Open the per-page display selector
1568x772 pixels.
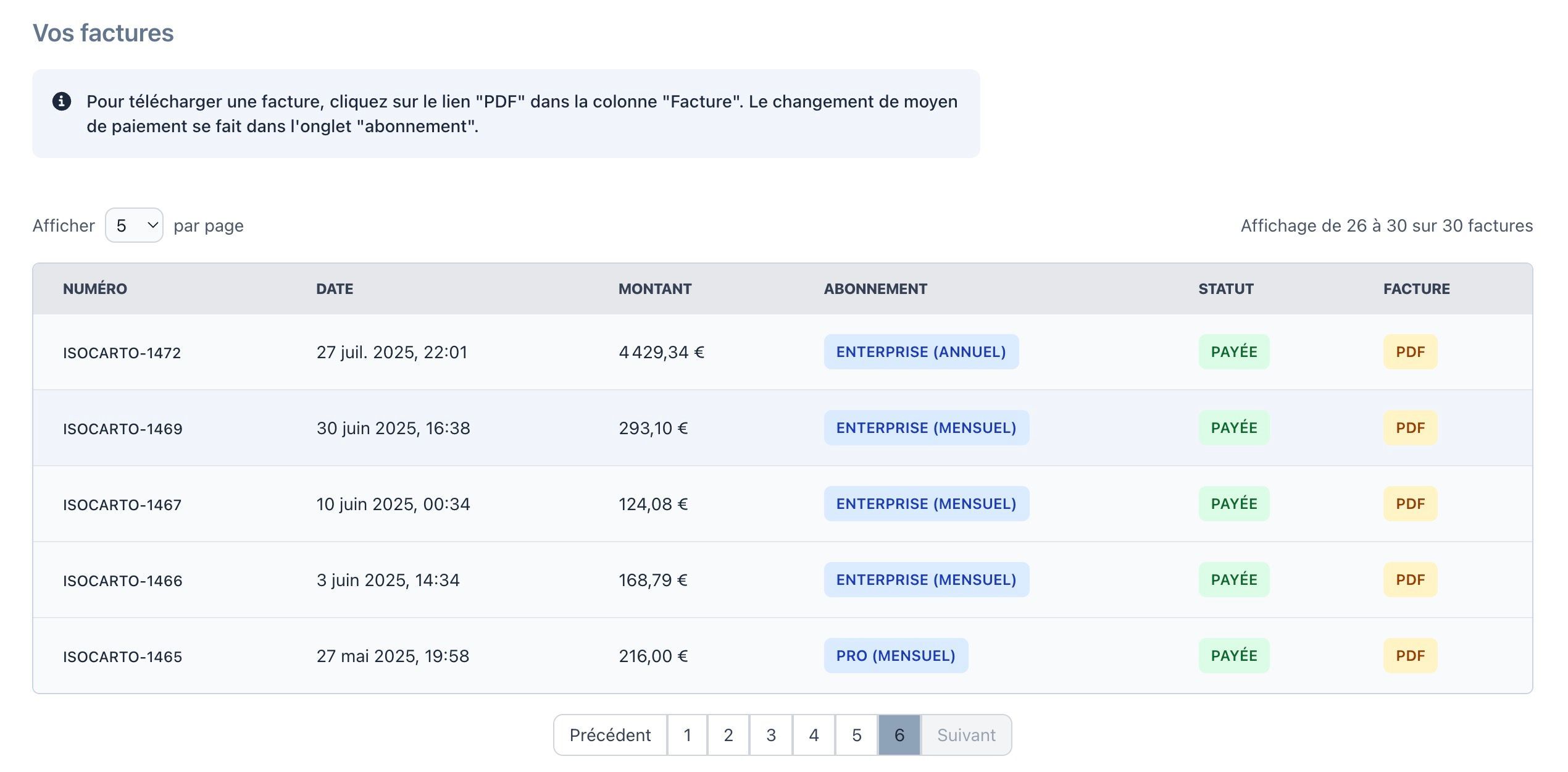pyautogui.click(x=133, y=225)
